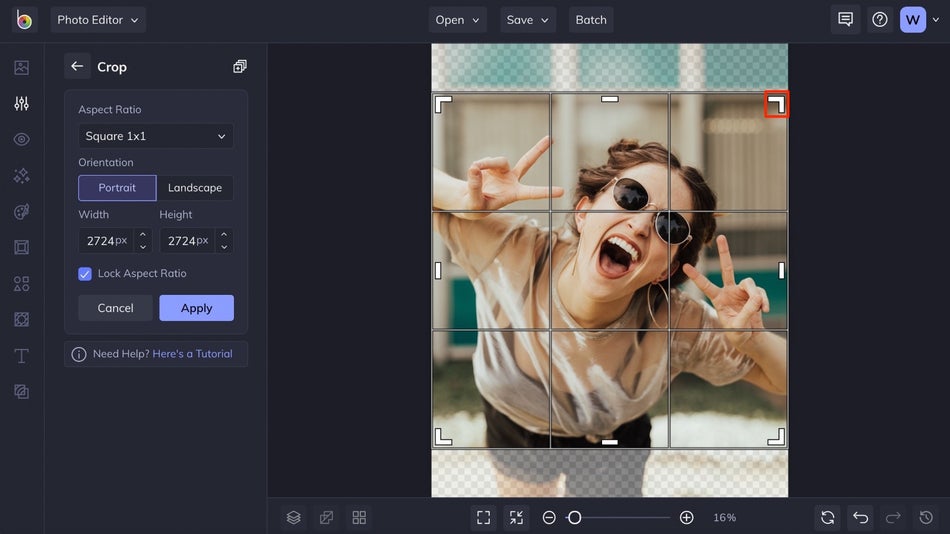Expand the Square 1x1 aspect ratio dropdown
Screen dimensions: 950x534
pyautogui.click(x=156, y=136)
